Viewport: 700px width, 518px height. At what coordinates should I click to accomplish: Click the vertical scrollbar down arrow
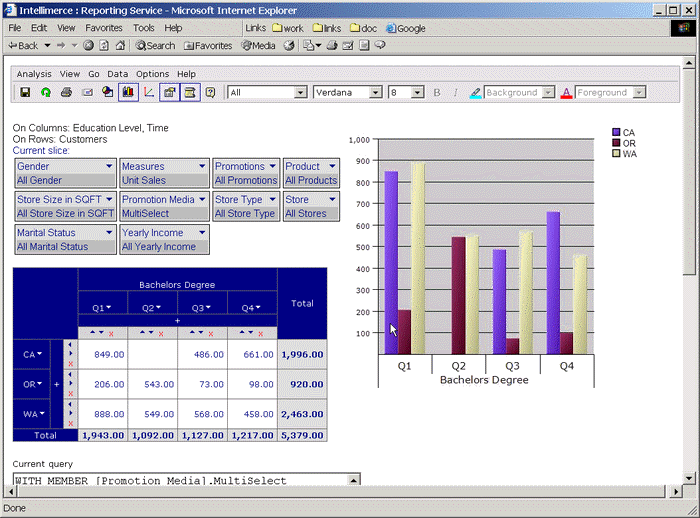[689, 478]
